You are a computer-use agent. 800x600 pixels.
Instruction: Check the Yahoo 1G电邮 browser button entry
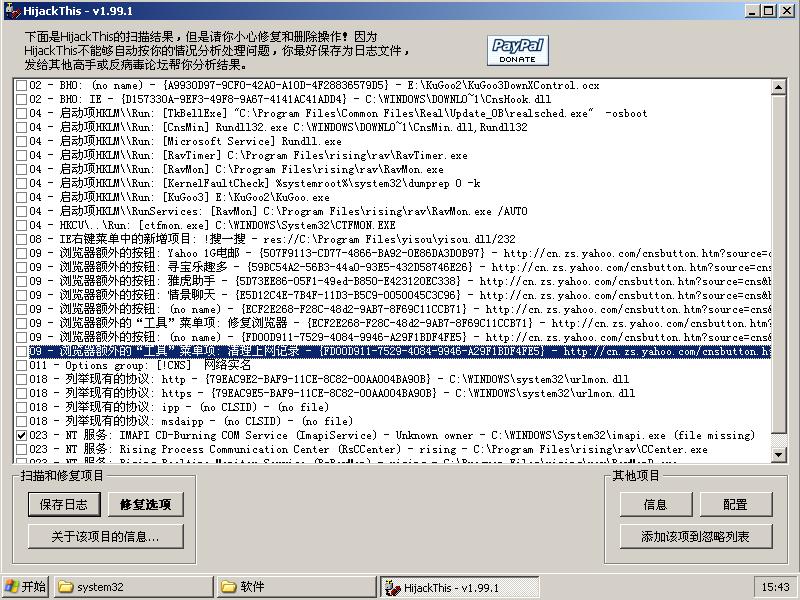pos(21,253)
